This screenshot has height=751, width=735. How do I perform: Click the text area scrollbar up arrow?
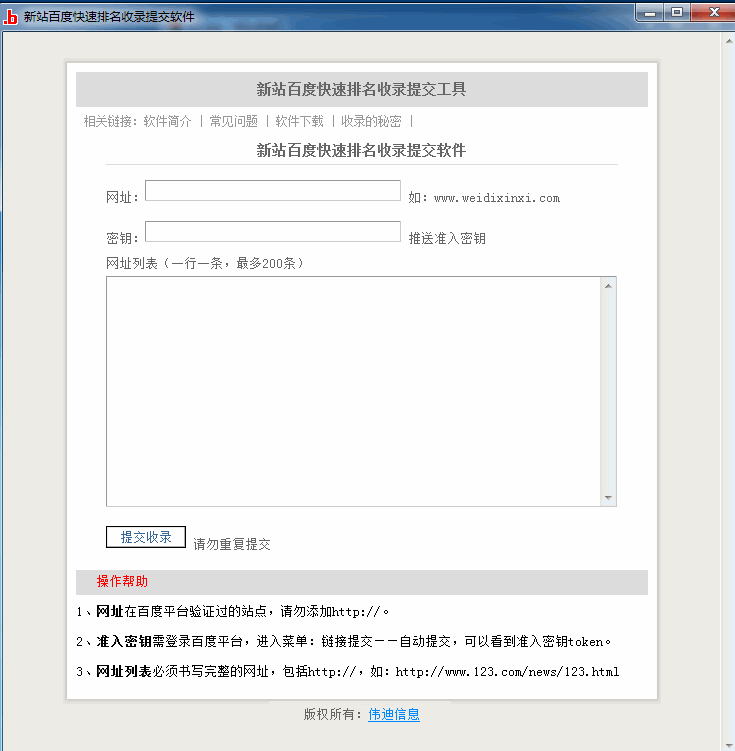coord(608,286)
